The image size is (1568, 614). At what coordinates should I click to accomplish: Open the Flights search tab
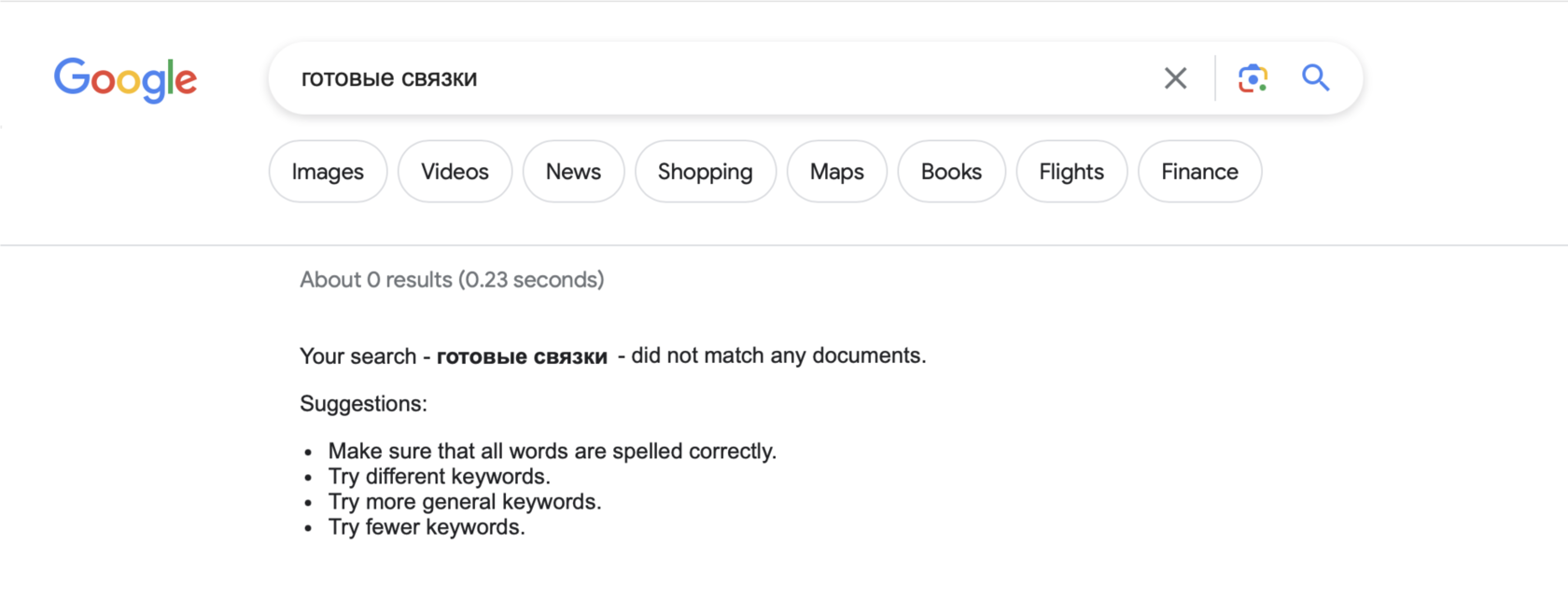click(x=1071, y=172)
